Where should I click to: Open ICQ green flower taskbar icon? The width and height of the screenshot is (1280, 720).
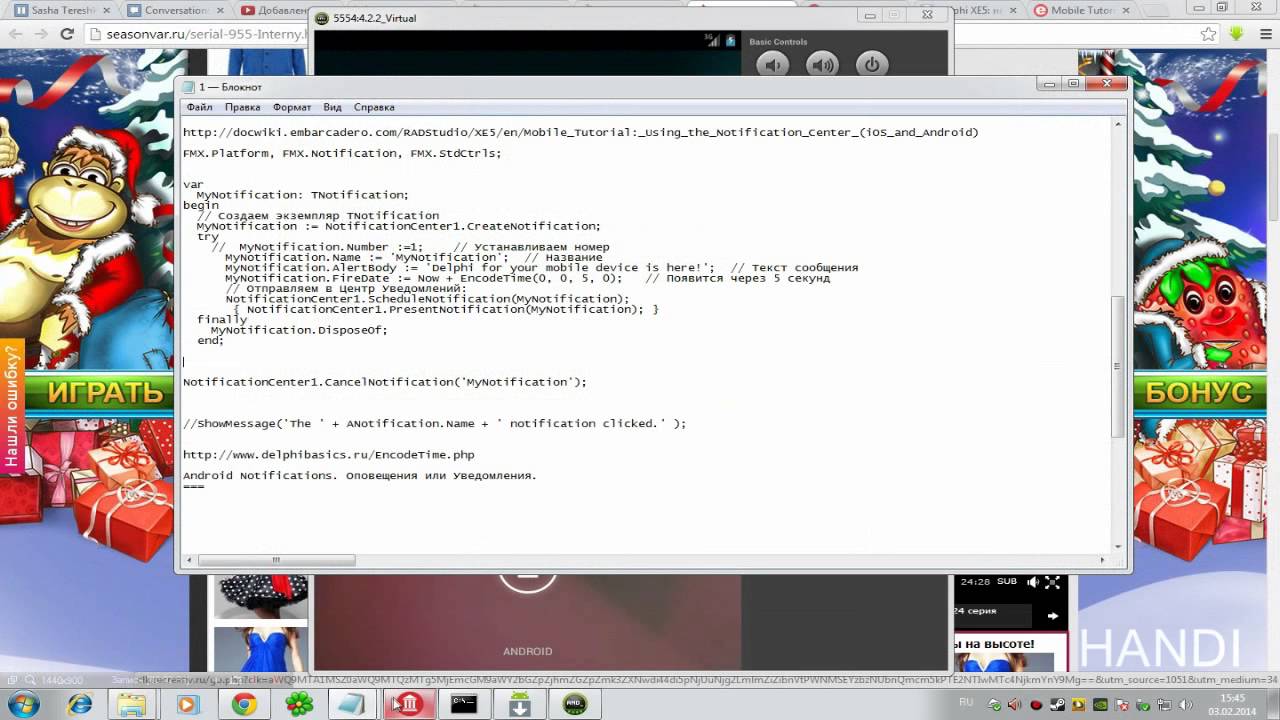(298, 704)
